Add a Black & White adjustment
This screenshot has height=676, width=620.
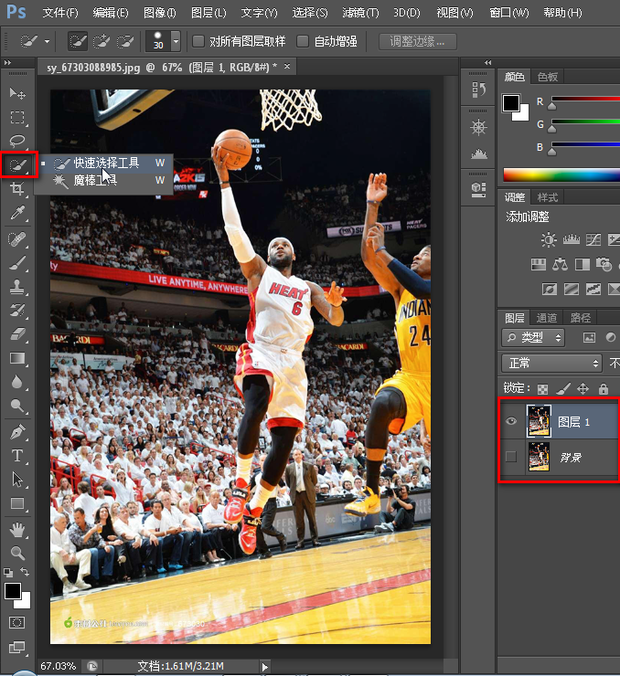pos(582,264)
